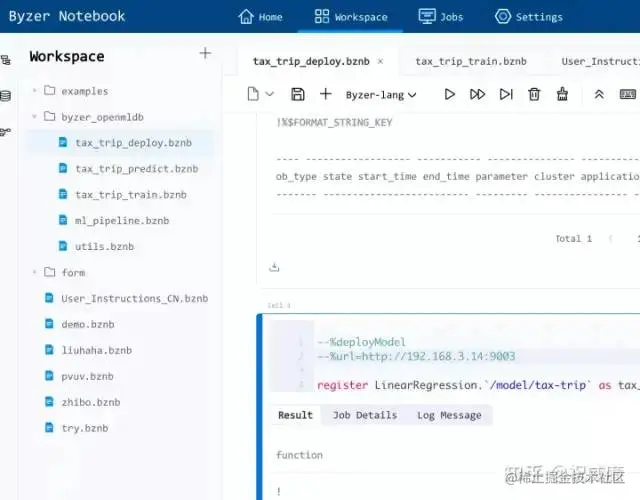Switch to the Workspace menu
The height and width of the screenshot is (500, 640).
[x=351, y=17]
